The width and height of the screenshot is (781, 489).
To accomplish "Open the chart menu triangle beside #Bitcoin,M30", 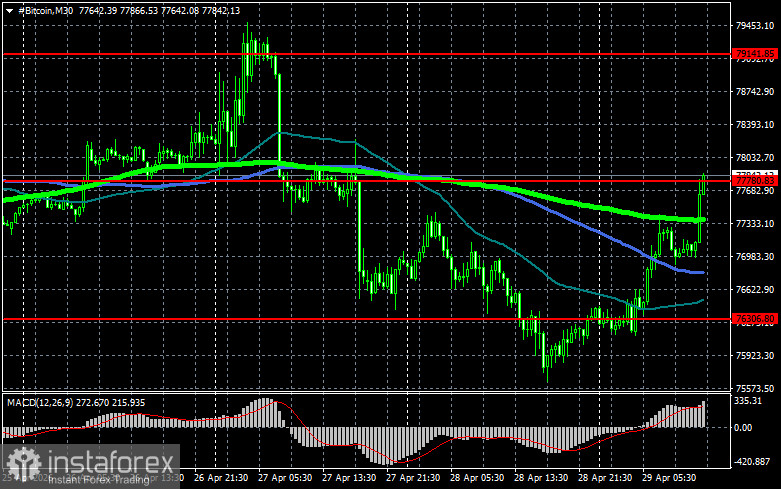I will click(x=9, y=11).
